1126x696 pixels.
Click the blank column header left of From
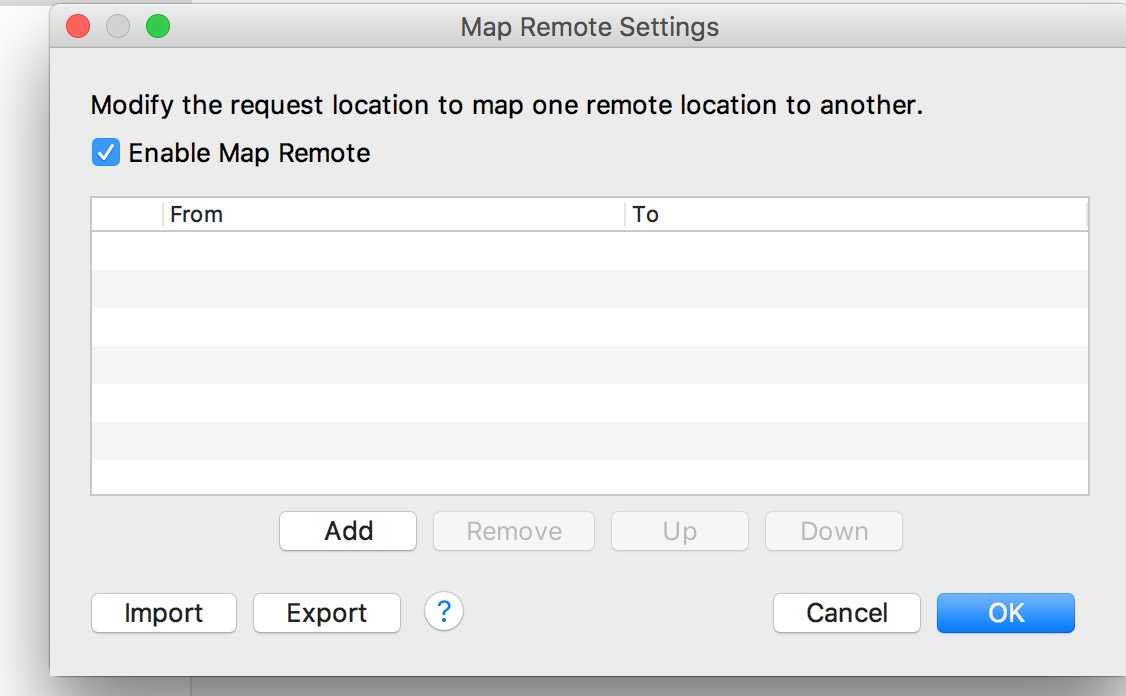[x=127, y=214]
